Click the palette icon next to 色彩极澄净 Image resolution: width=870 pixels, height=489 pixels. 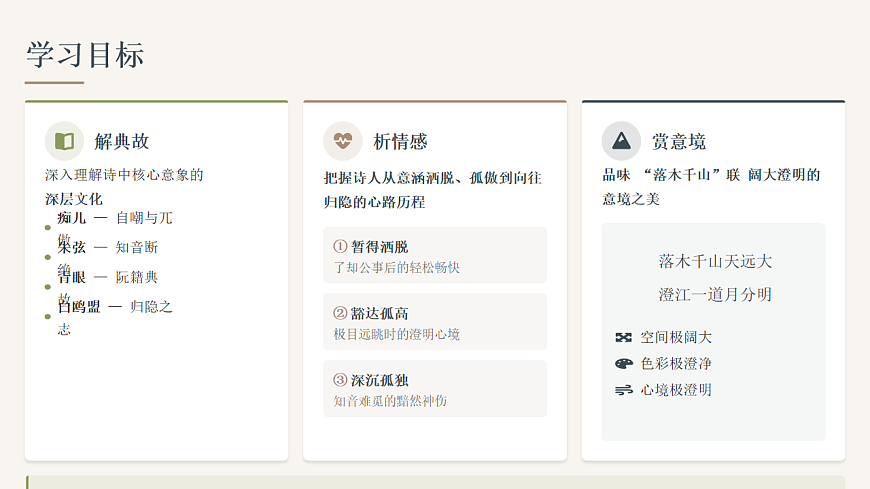624,364
